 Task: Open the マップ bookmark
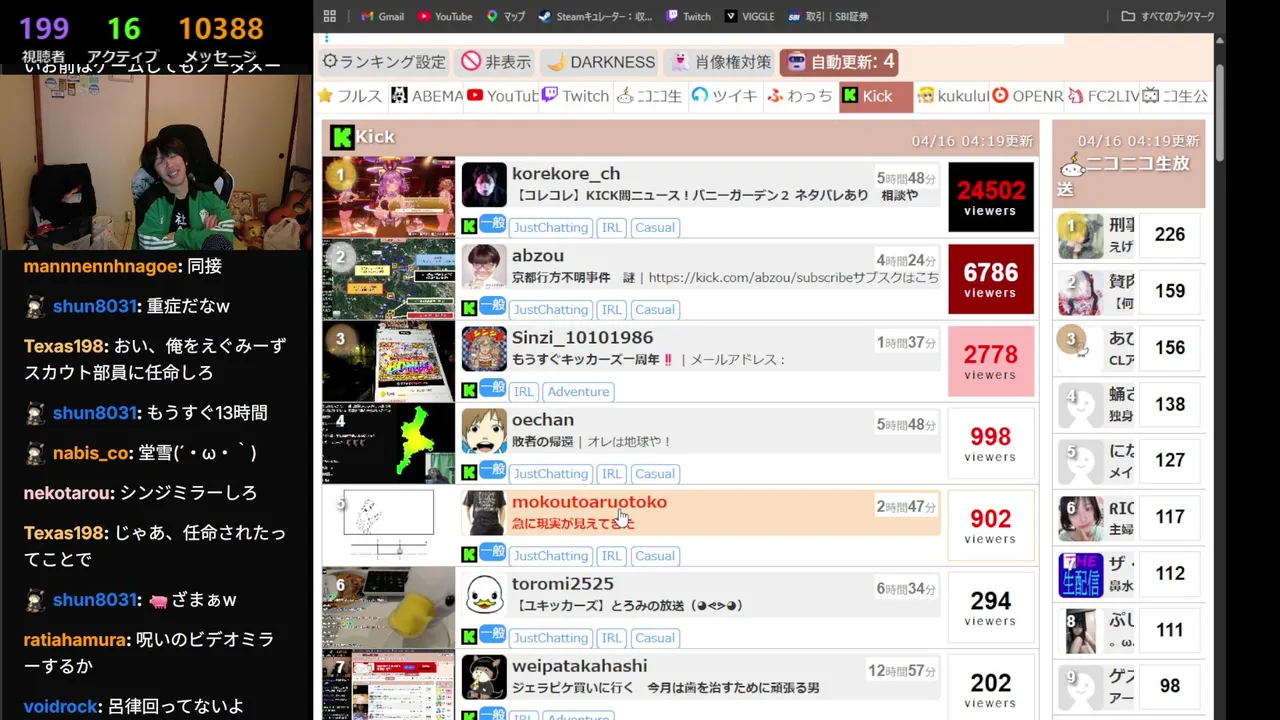tap(506, 16)
